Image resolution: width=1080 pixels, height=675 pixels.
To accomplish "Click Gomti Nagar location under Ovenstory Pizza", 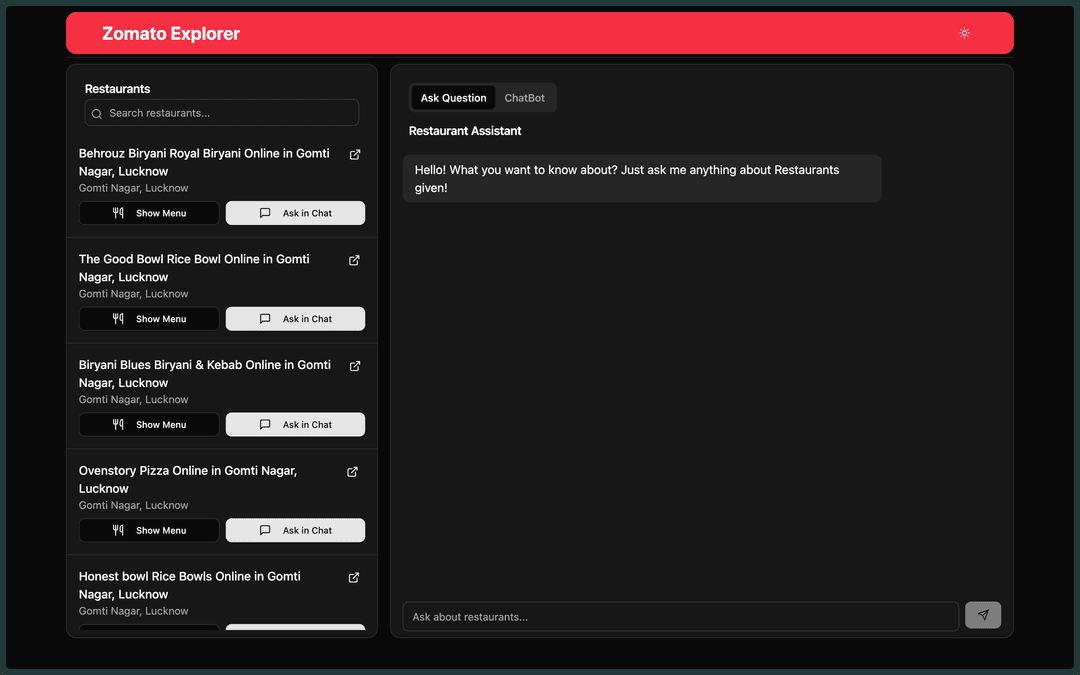I will tap(134, 505).
